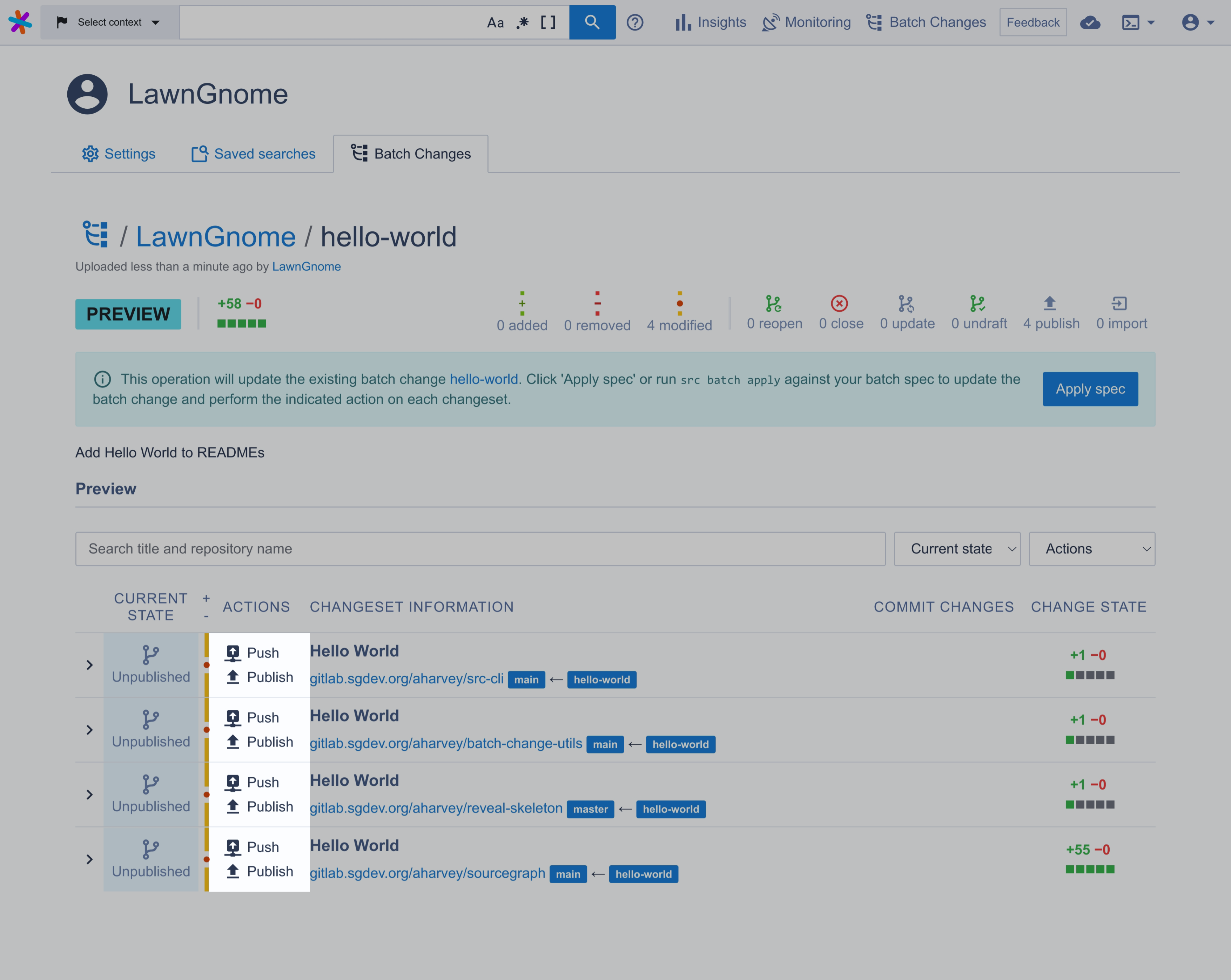Click +55 −0 diff squares in sourcegraph row
Image resolution: width=1231 pixels, height=980 pixels.
tap(1090, 869)
